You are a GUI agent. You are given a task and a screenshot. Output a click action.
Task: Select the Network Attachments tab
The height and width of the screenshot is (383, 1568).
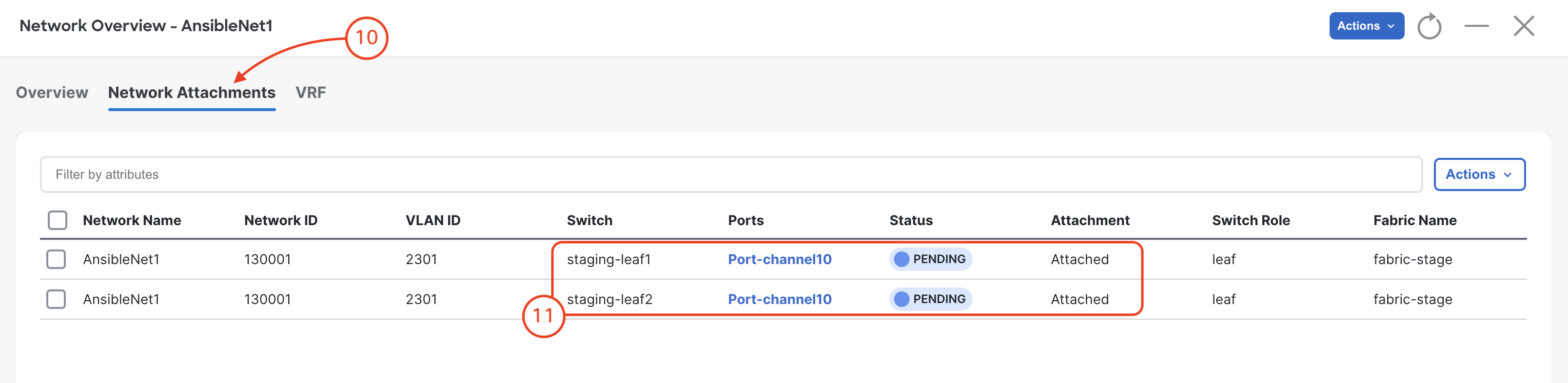click(x=192, y=93)
